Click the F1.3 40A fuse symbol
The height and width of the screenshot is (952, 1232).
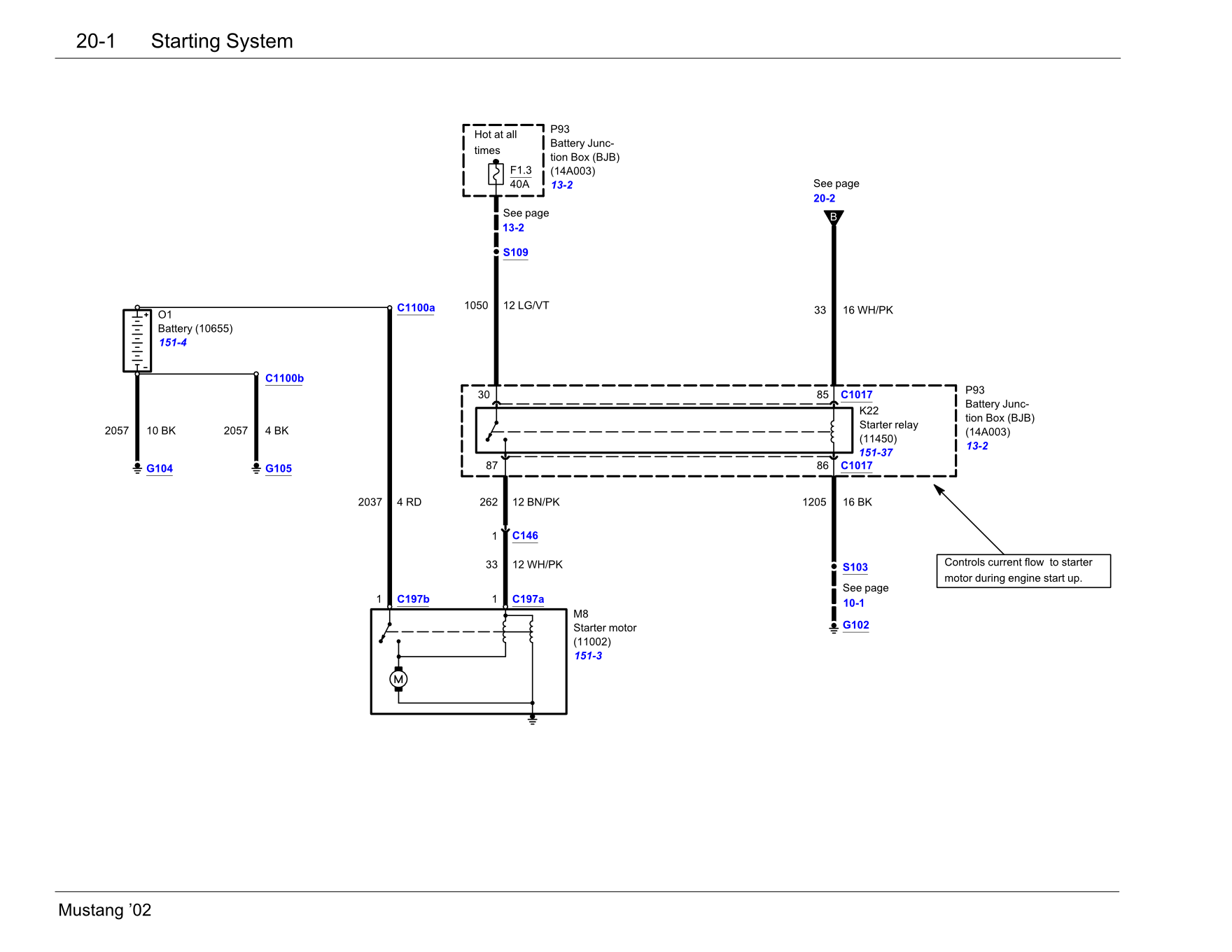[x=496, y=174]
